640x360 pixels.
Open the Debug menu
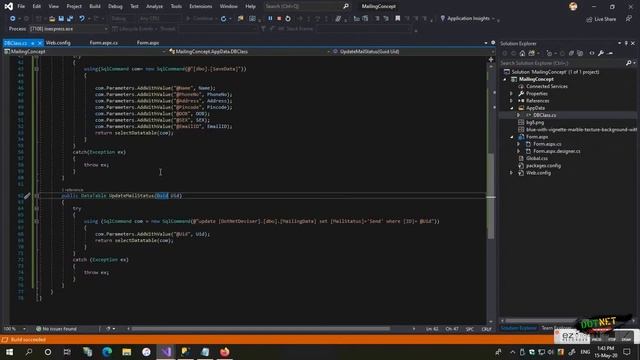coord(115,6)
